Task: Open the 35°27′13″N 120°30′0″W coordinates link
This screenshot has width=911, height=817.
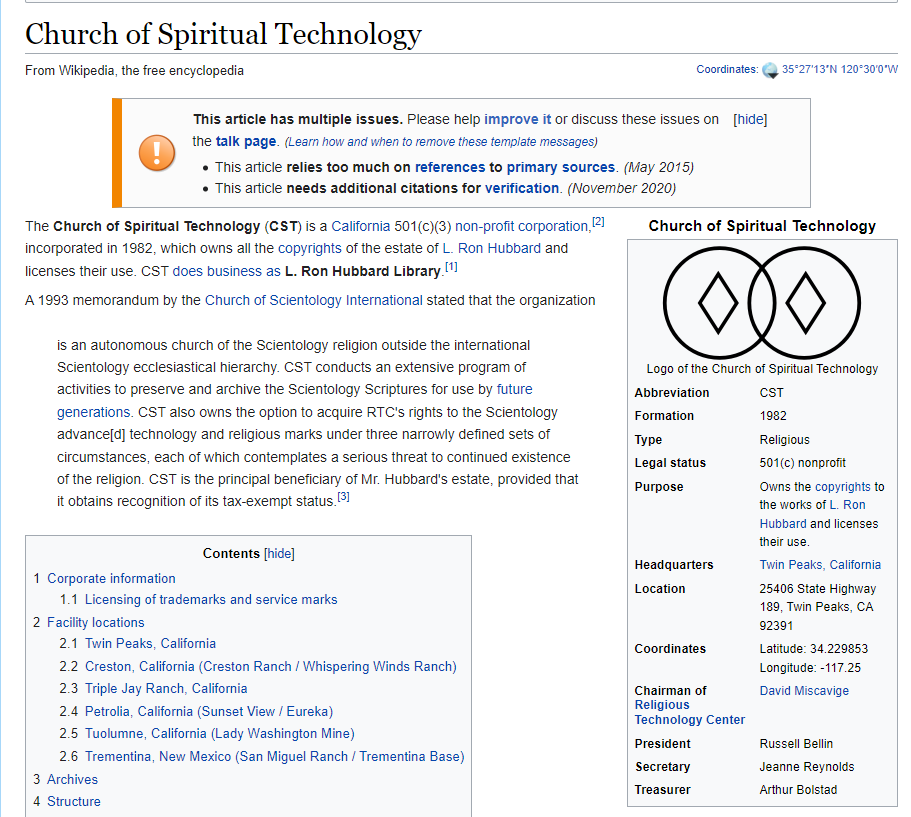Action: pyautogui.click(x=840, y=69)
